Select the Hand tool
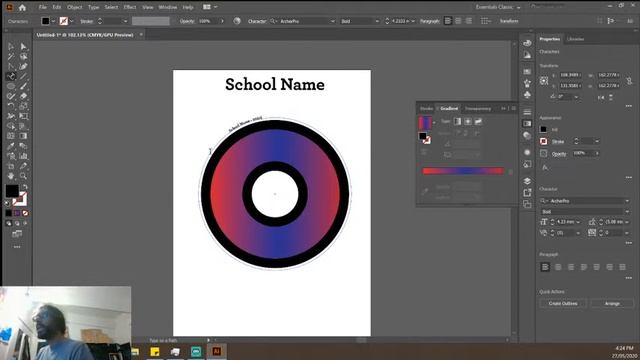 (x=11, y=176)
